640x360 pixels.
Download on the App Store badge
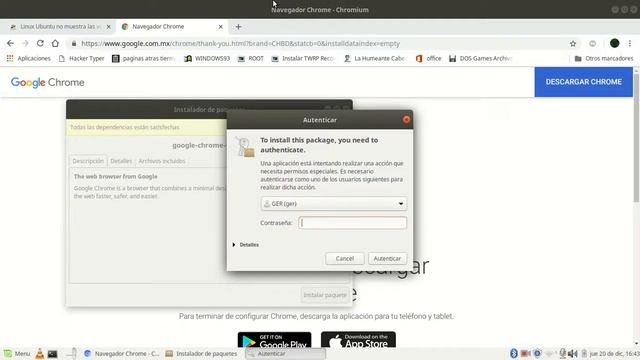coord(358,340)
